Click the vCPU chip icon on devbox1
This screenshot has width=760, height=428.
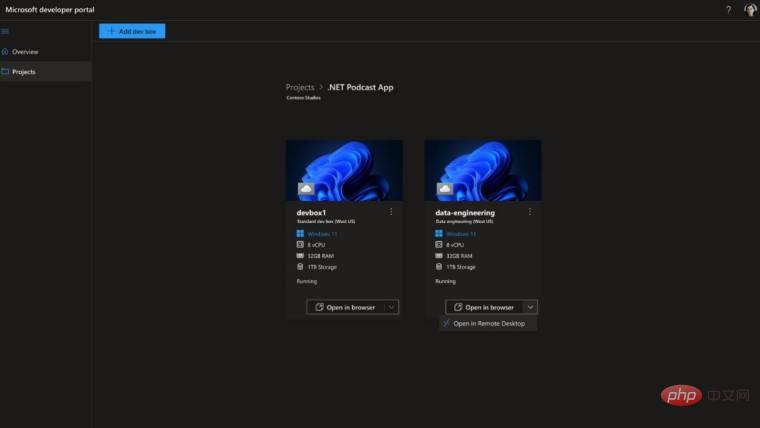pos(300,245)
